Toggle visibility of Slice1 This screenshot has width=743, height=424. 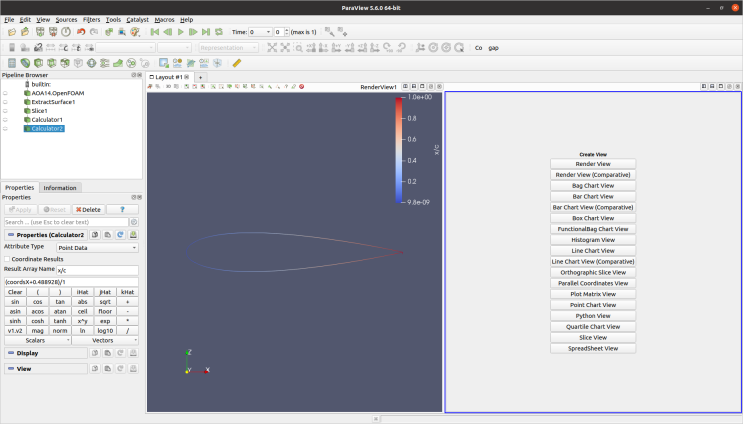click(x=6, y=111)
